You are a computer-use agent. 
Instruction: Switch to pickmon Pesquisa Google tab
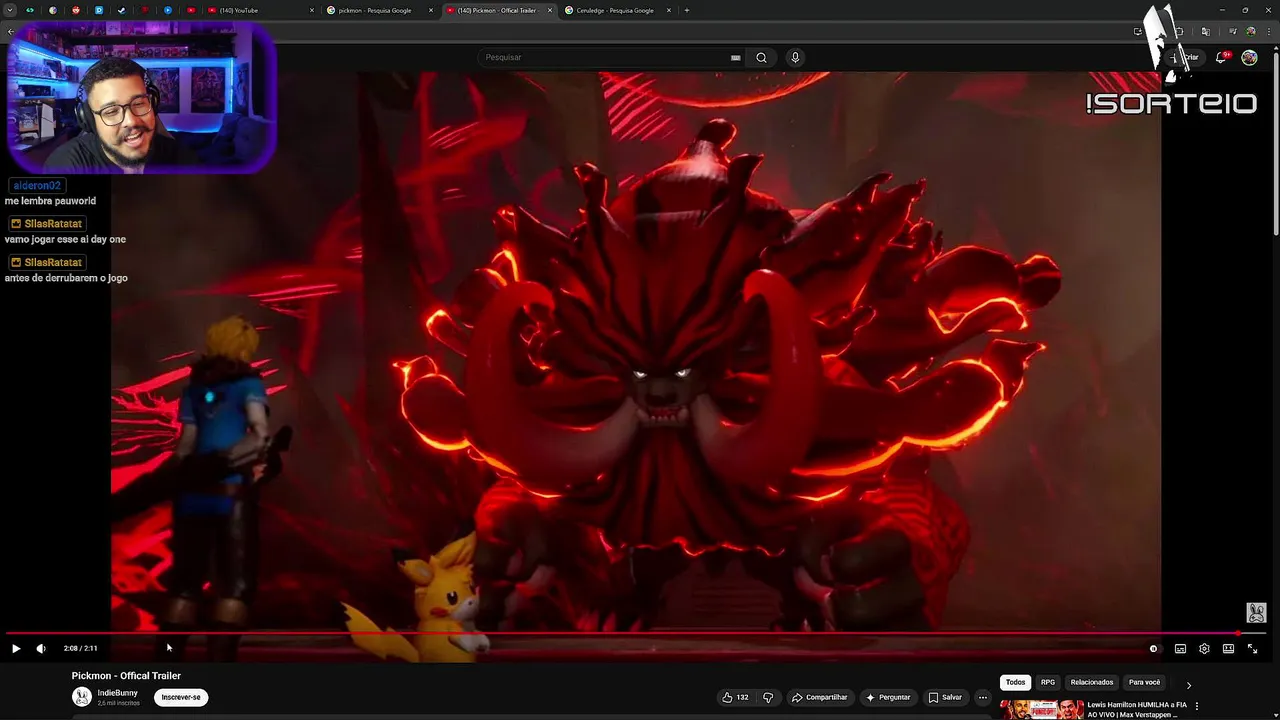375,10
